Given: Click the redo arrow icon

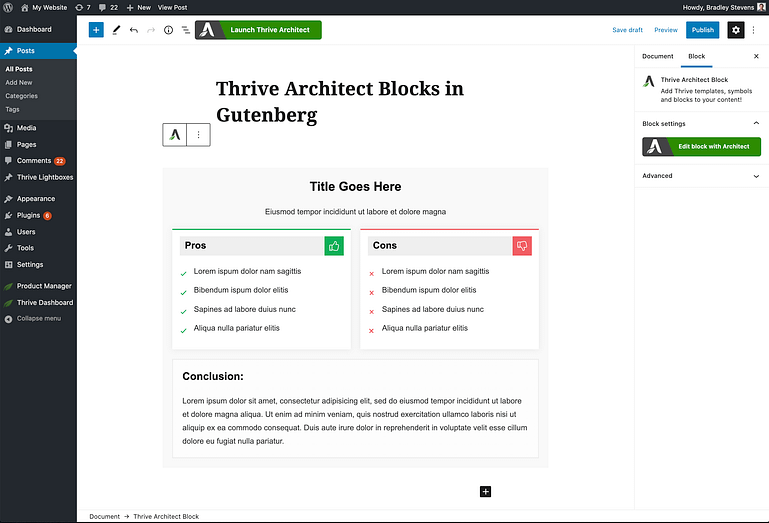Looking at the screenshot, I should coord(151,30).
